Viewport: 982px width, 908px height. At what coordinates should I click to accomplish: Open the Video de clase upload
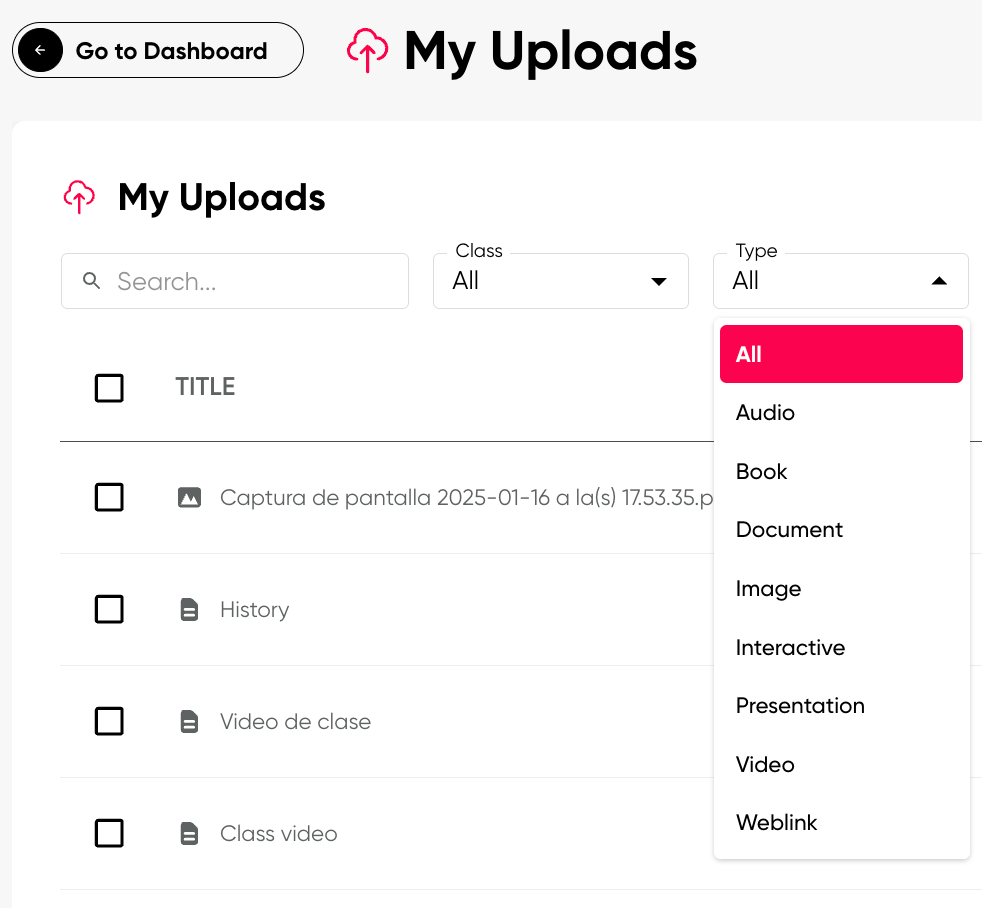tap(295, 721)
